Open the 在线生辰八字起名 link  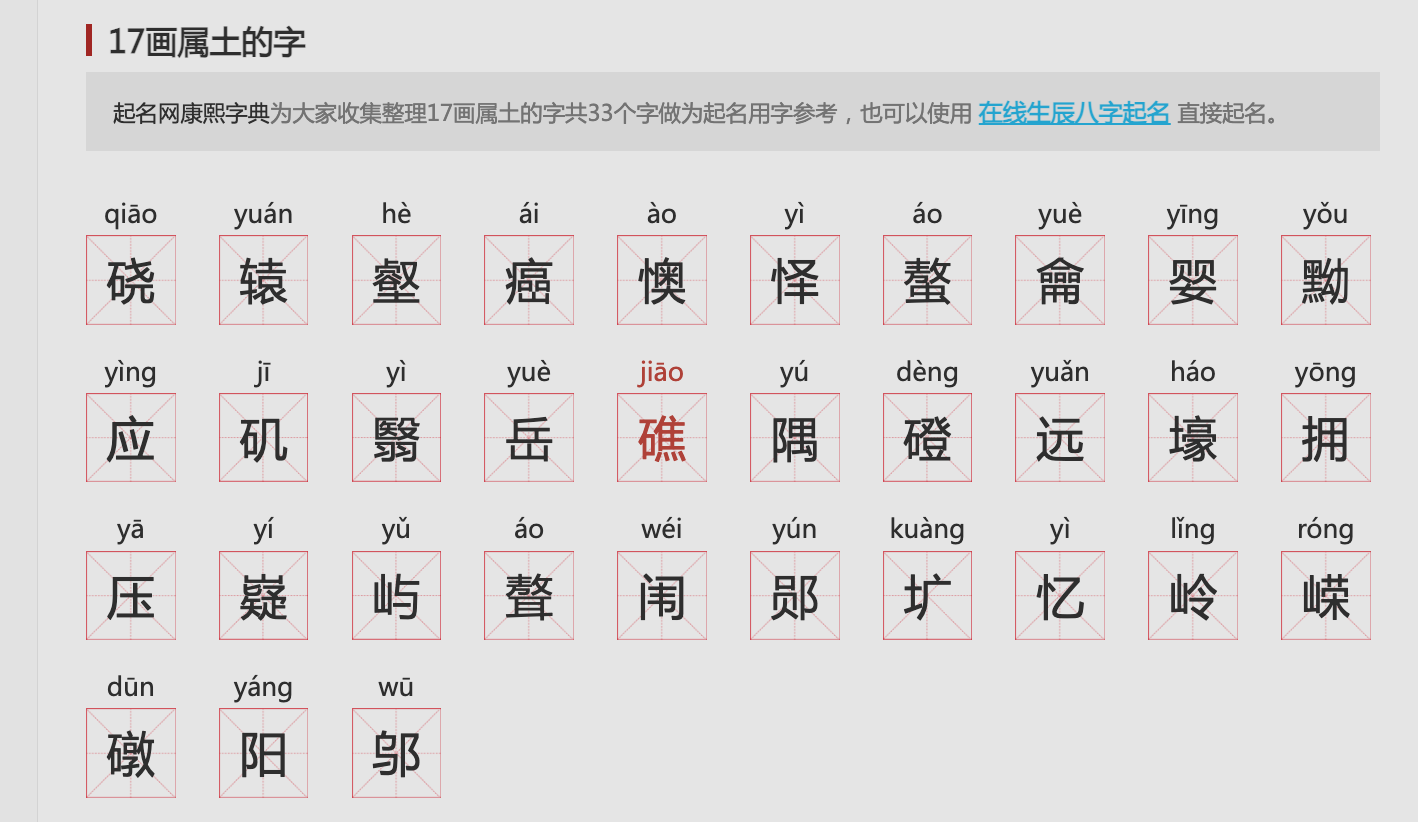pos(1074,113)
